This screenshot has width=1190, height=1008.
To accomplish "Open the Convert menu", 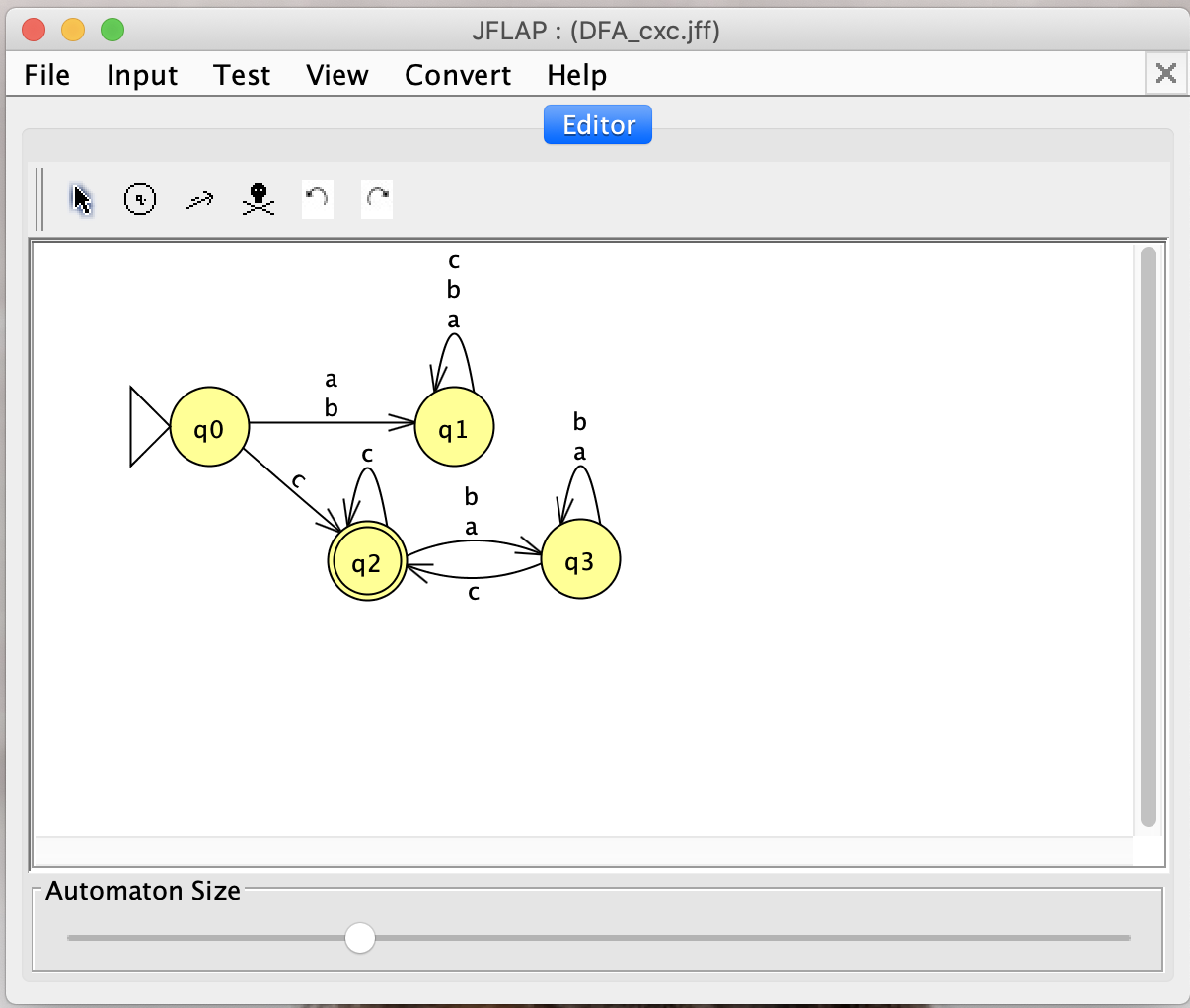I will click(x=458, y=75).
